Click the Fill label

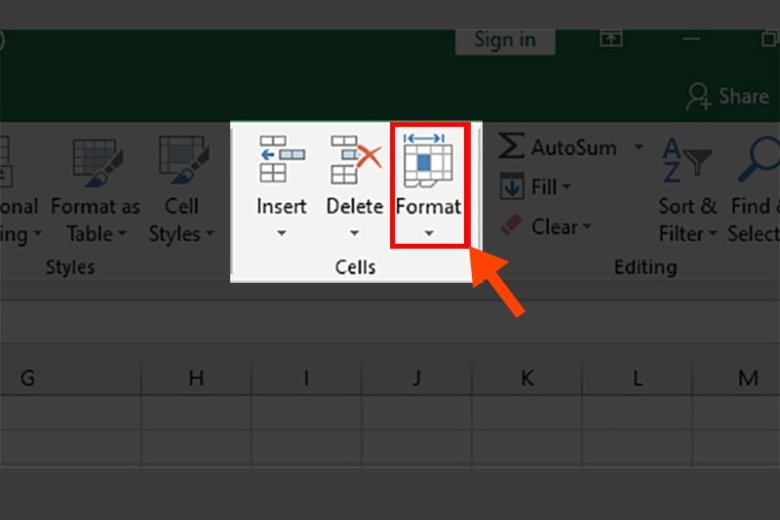[x=544, y=187]
